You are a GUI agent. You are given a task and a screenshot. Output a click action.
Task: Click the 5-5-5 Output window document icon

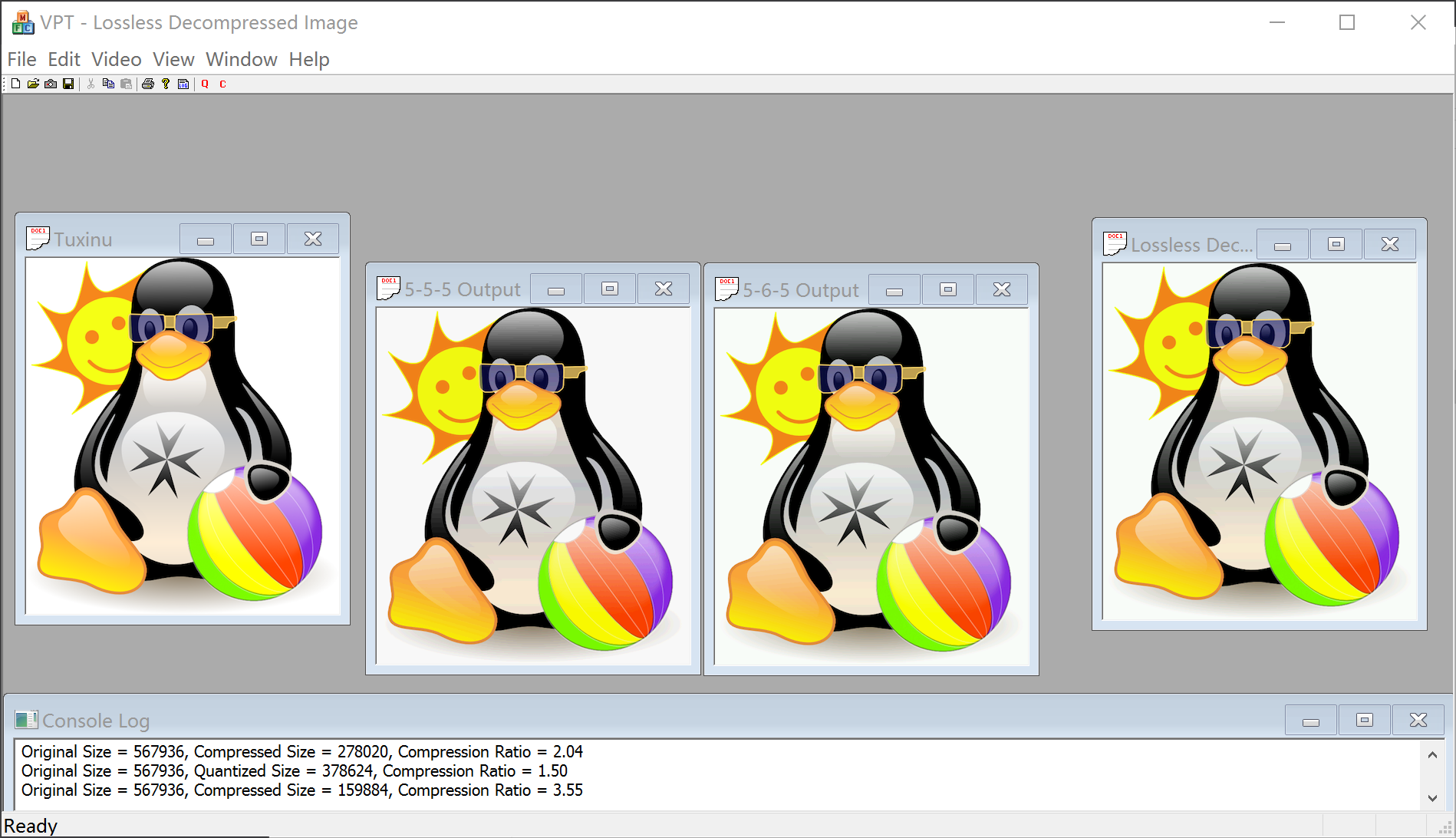coord(388,289)
